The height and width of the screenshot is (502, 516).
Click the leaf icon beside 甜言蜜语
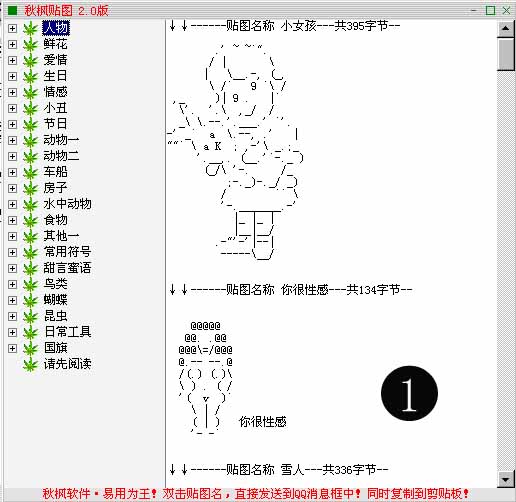coord(30,268)
